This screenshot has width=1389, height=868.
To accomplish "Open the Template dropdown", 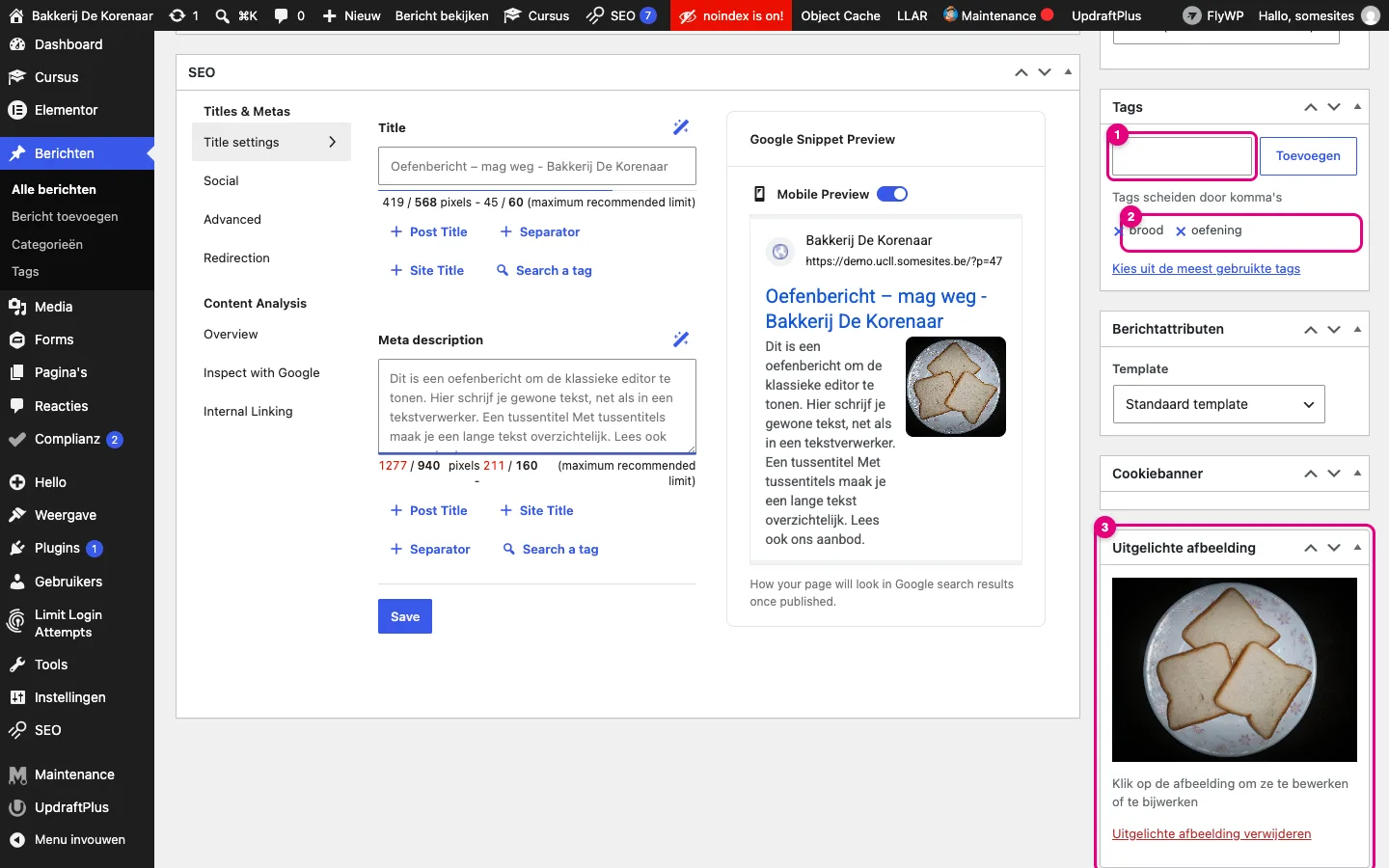I will click(x=1218, y=404).
